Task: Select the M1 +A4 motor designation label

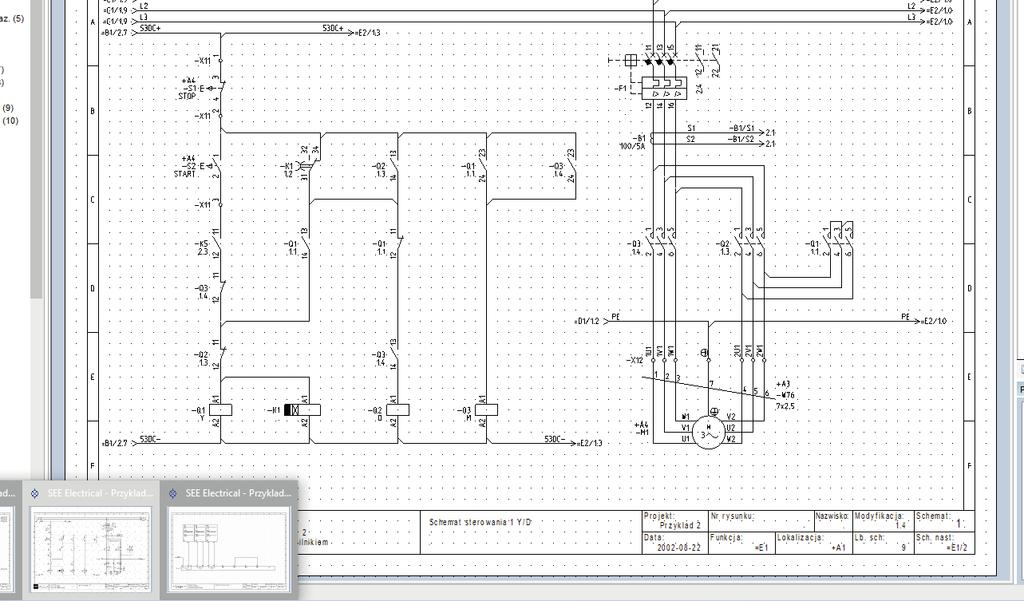Action: click(x=642, y=428)
